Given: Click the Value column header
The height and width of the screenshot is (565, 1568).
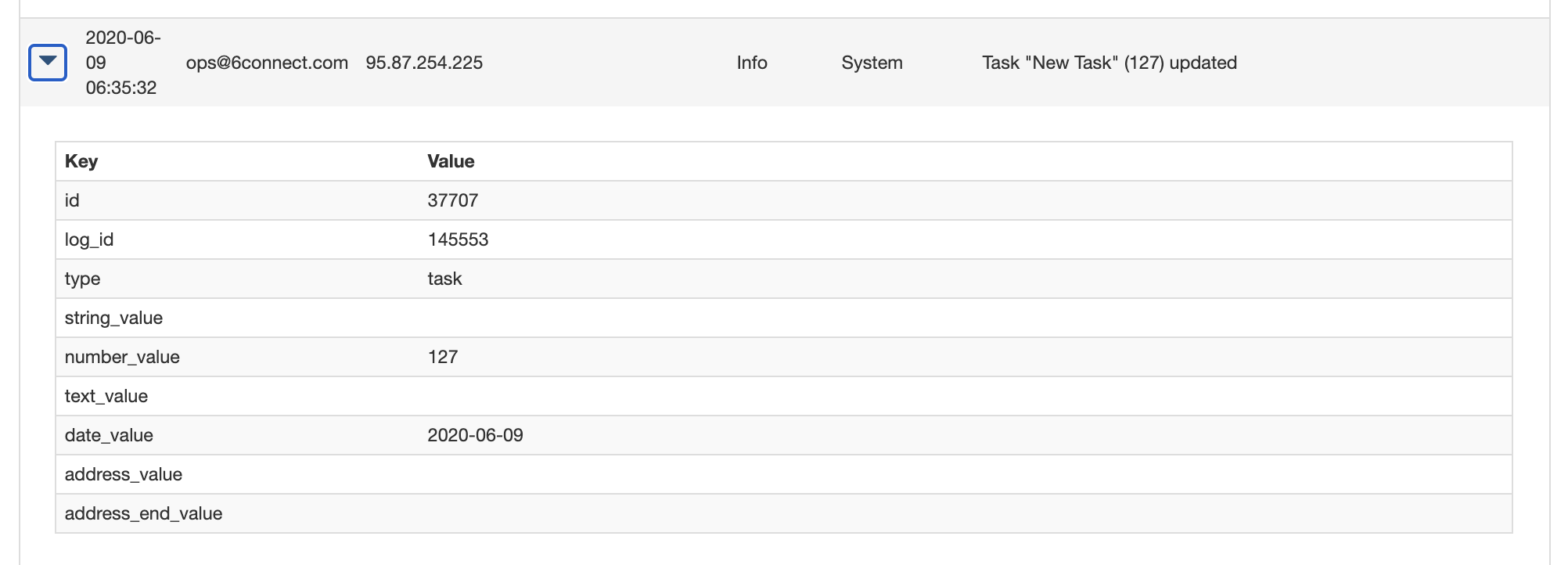Looking at the screenshot, I should point(451,161).
